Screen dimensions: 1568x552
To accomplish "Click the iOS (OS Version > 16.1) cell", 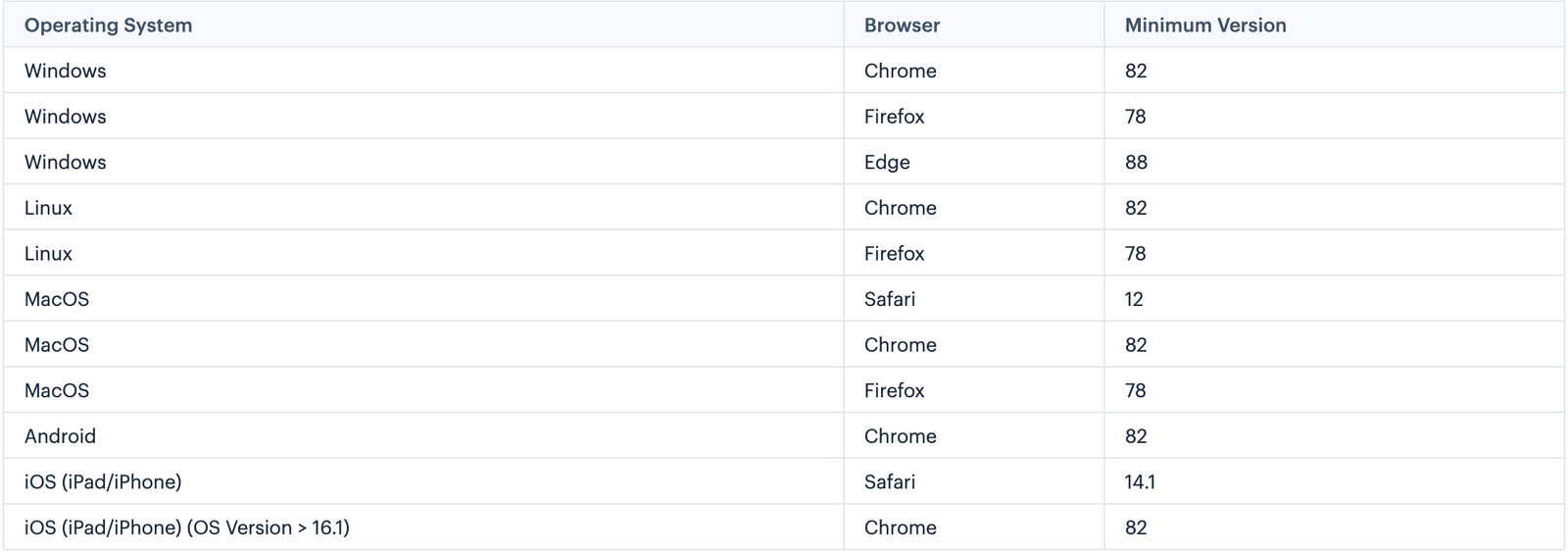I will (186, 527).
